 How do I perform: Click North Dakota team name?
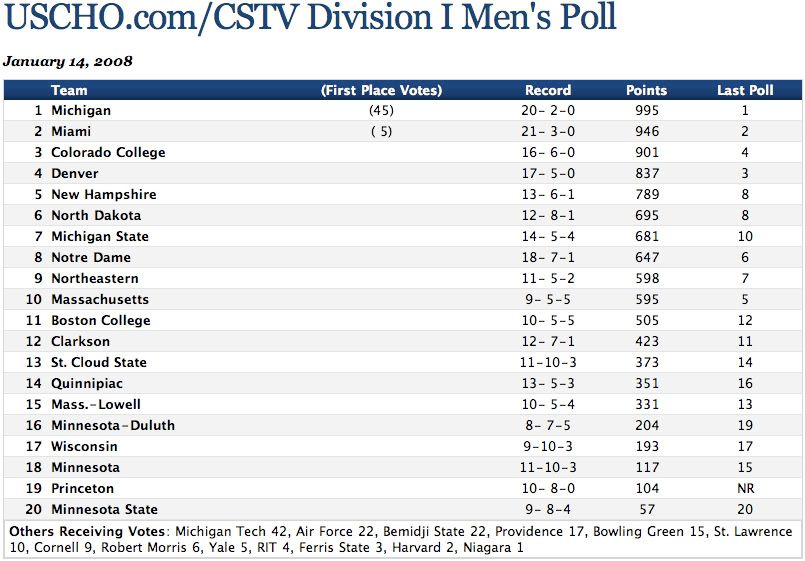[x=96, y=216]
